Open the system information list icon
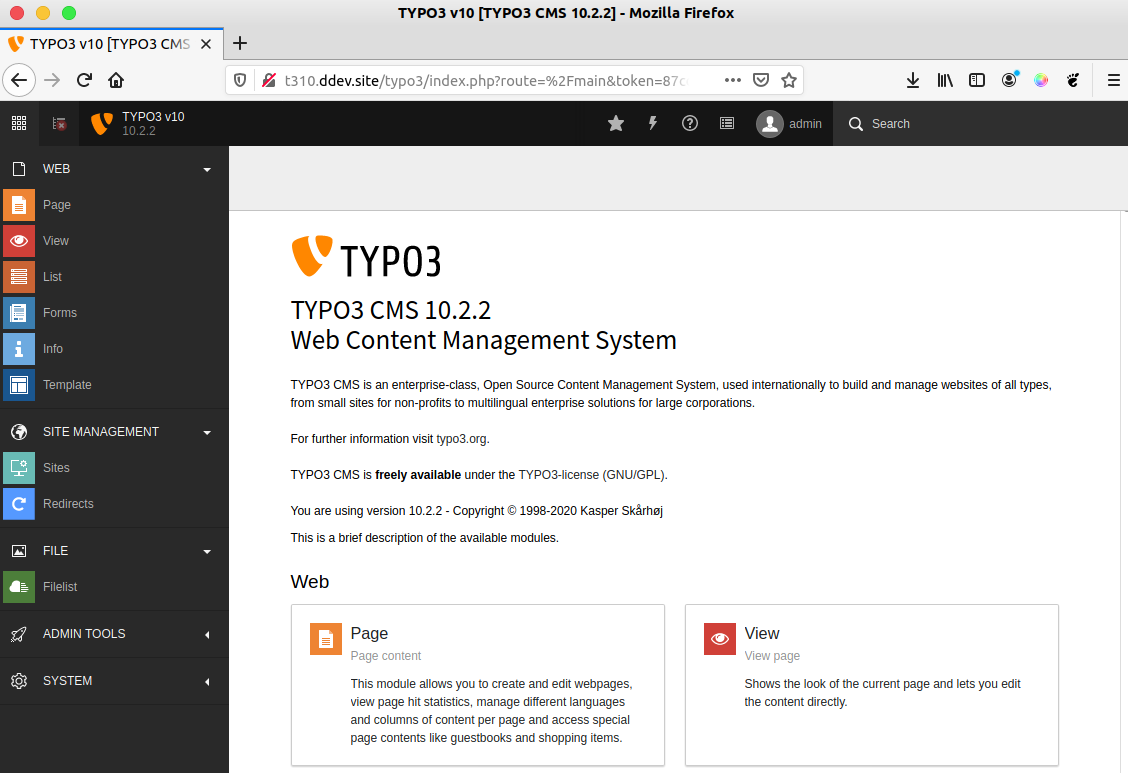Image resolution: width=1128 pixels, height=773 pixels. pos(727,124)
